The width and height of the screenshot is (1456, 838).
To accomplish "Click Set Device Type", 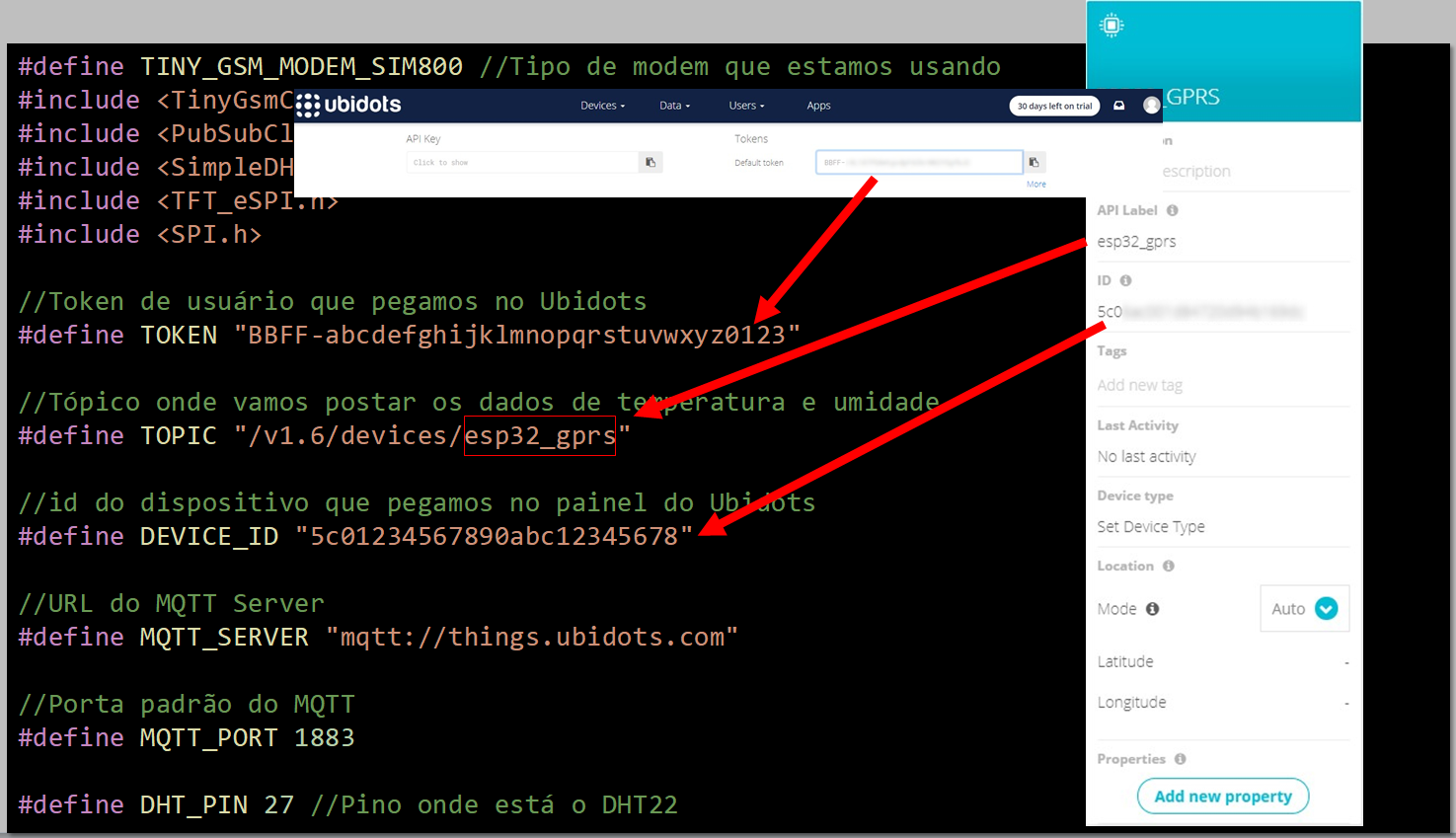I will pyautogui.click(x=1151, y=526).
